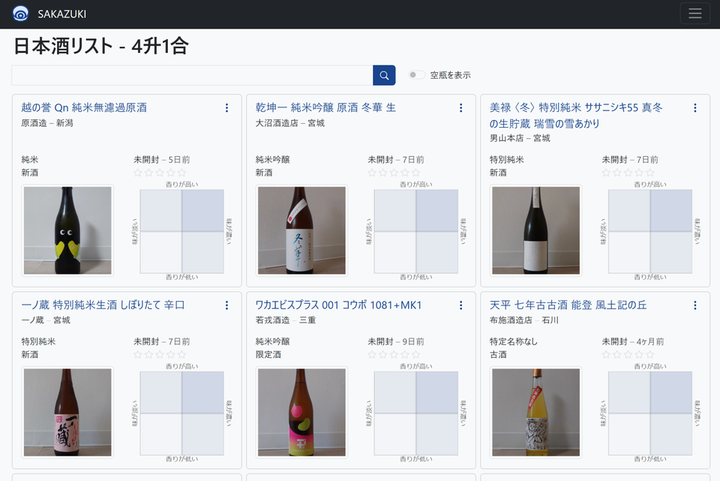720x481 pixels.
Task: Click the flavor chart on 一ノ蔵 card
Action: click(x=182, y=413)
